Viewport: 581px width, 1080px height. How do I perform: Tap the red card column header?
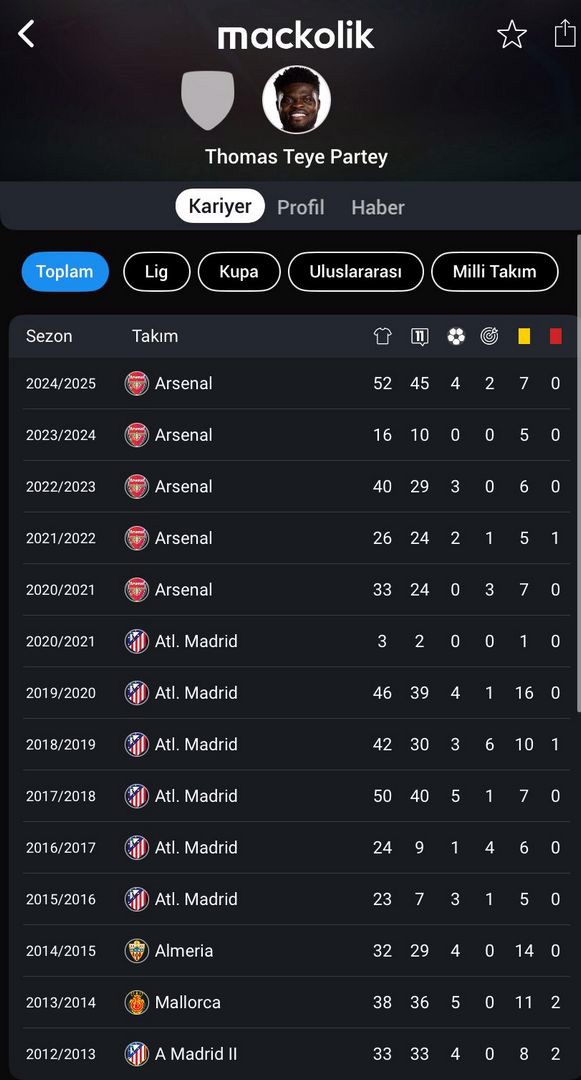tap(556, 336)
